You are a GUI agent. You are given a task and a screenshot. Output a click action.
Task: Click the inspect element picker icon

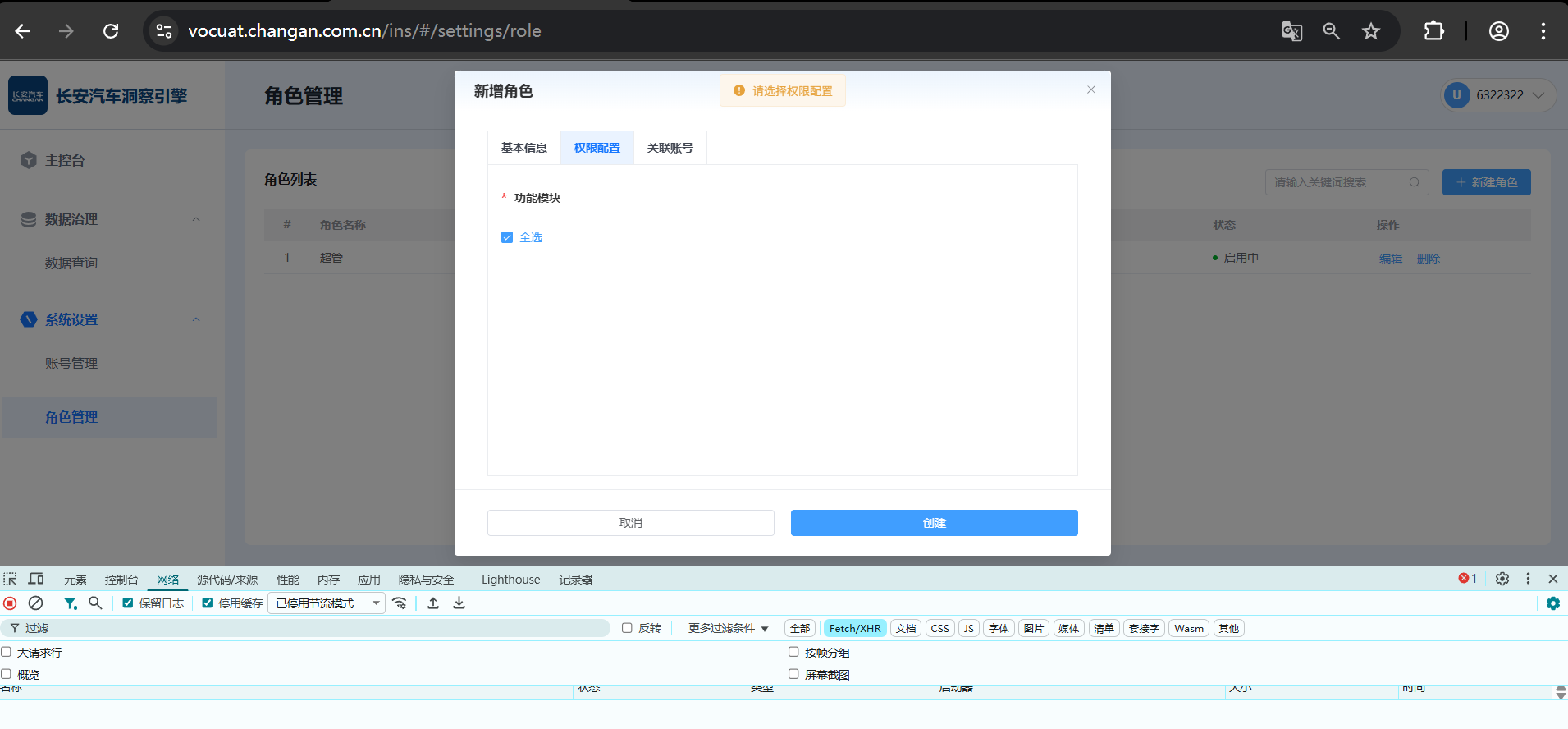[x=10, y=579]
